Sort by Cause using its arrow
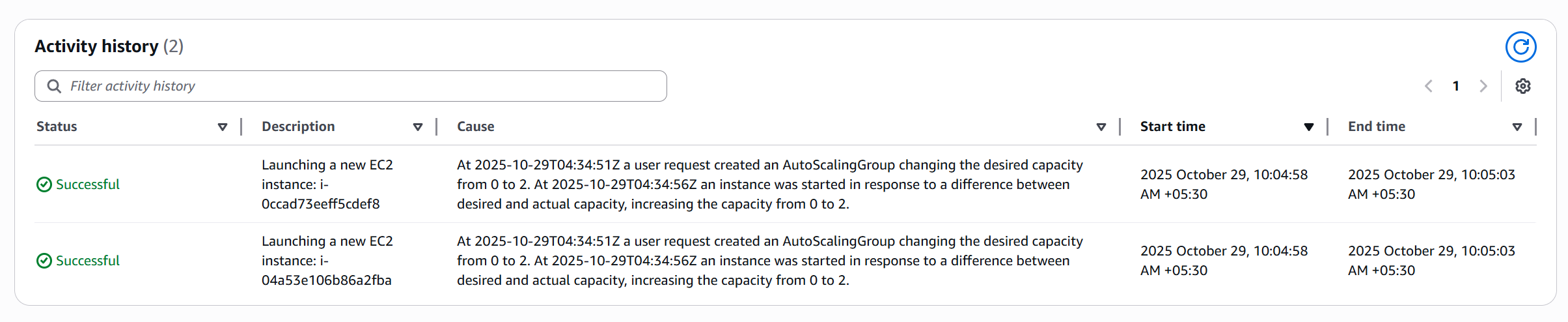 tap(1101, 127)
